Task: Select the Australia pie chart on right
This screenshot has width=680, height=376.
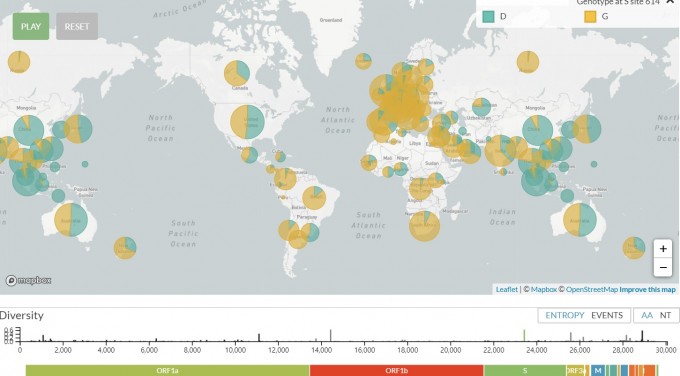Action: [x=580, y=219]
